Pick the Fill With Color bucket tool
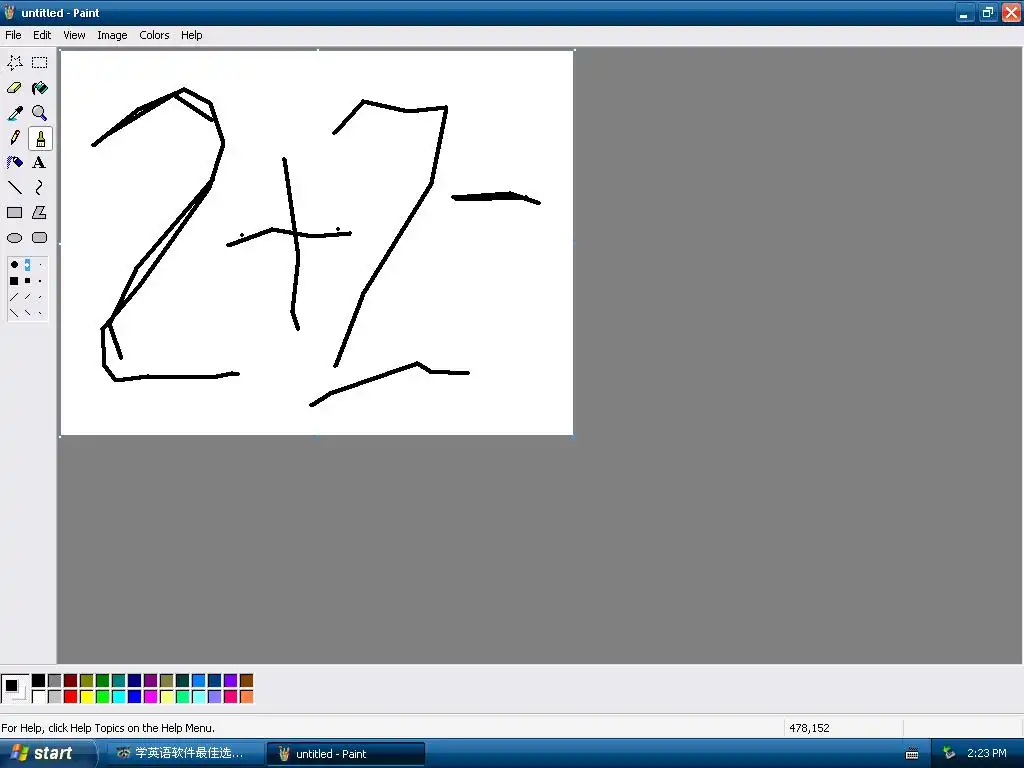 40,88
